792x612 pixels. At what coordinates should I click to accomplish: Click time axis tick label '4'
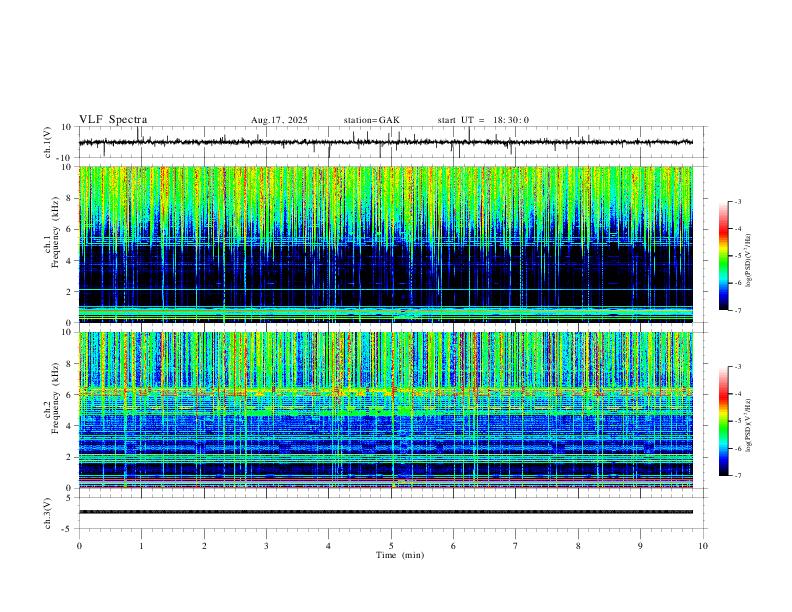point(329,546)
